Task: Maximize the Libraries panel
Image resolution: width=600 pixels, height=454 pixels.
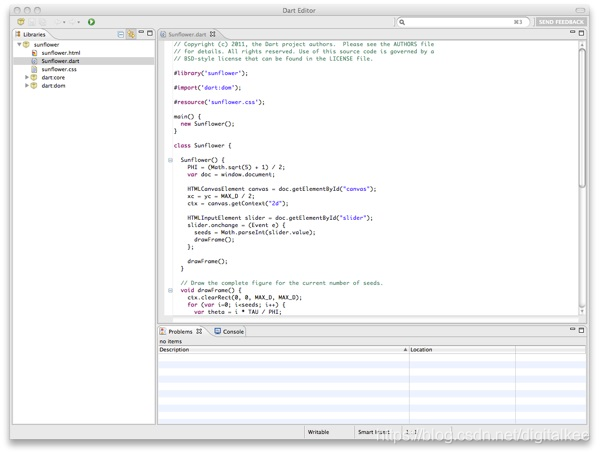Action: click(150, 33)
